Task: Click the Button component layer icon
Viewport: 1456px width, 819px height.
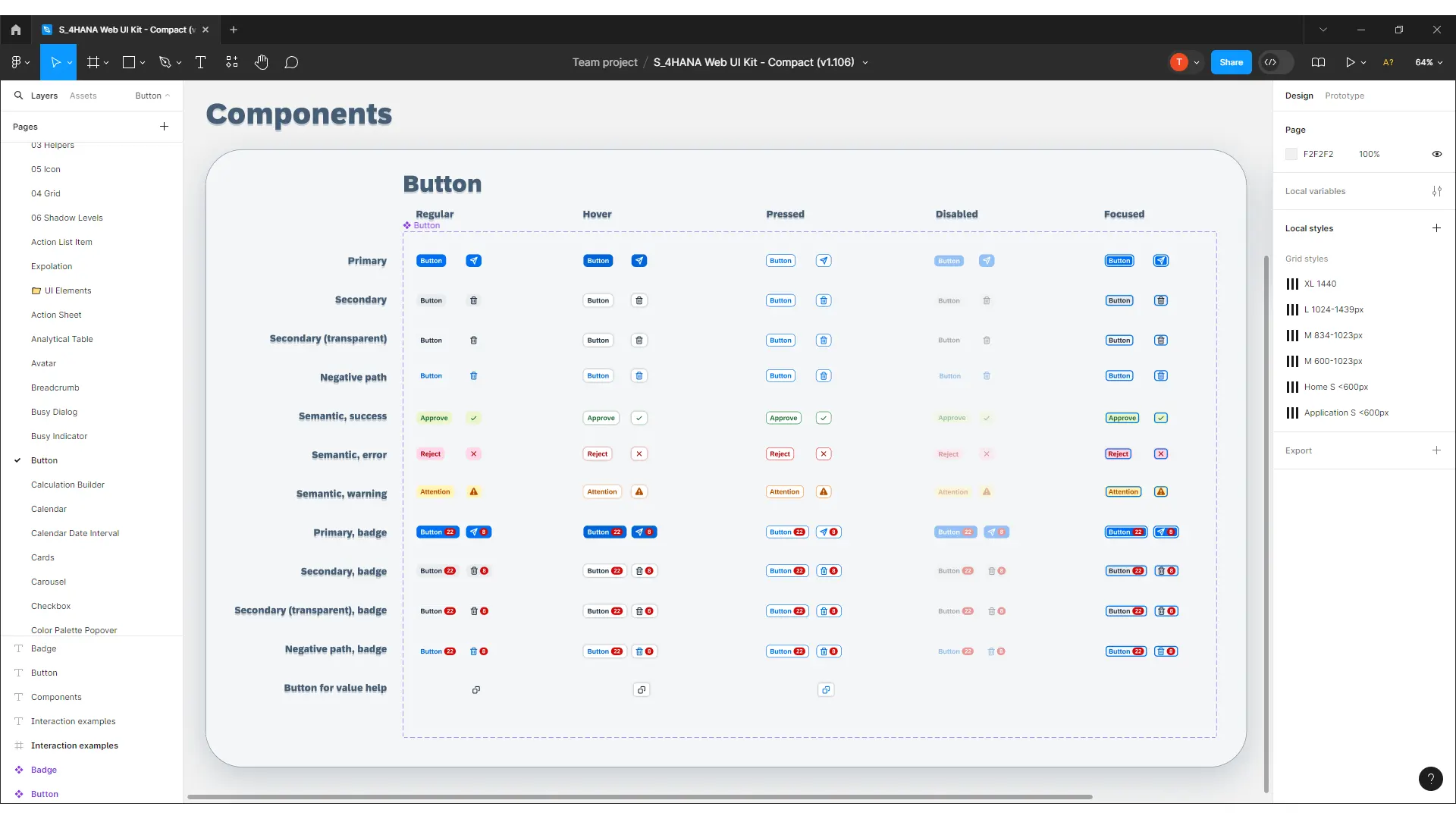Action: (19, 794)
